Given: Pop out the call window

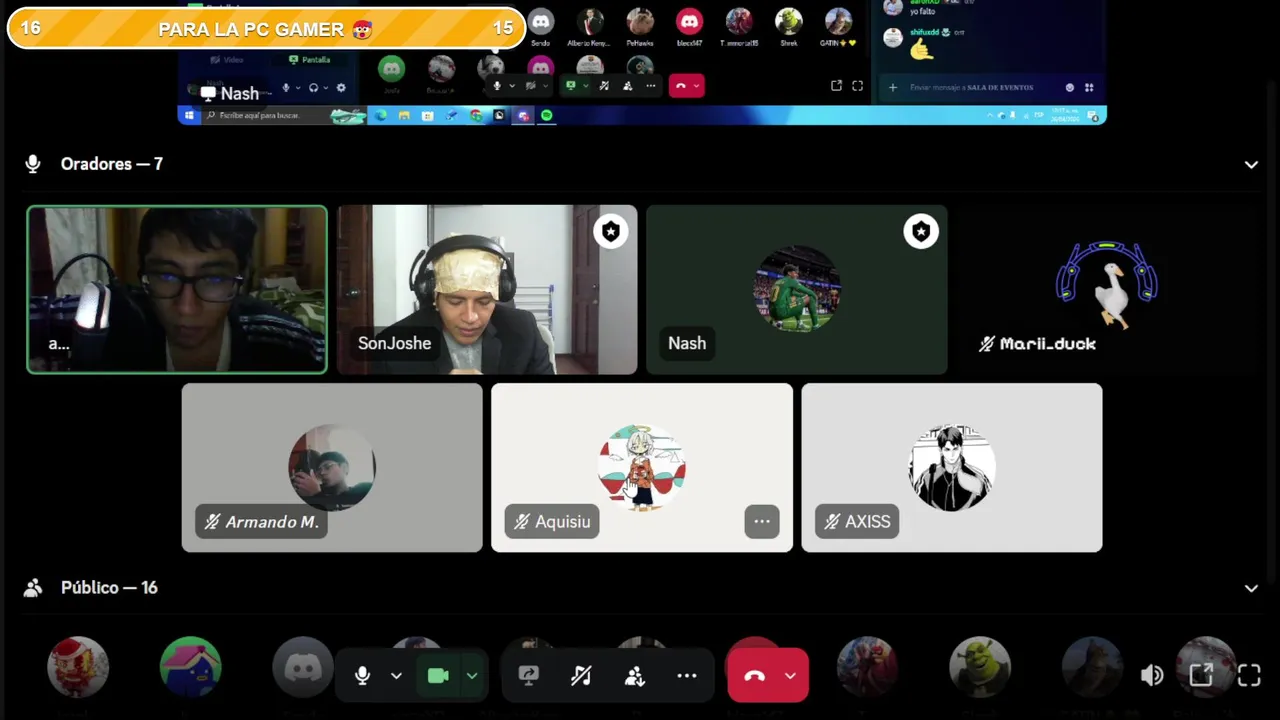Looking at the screenshot, I should [x=1201, y=676].
